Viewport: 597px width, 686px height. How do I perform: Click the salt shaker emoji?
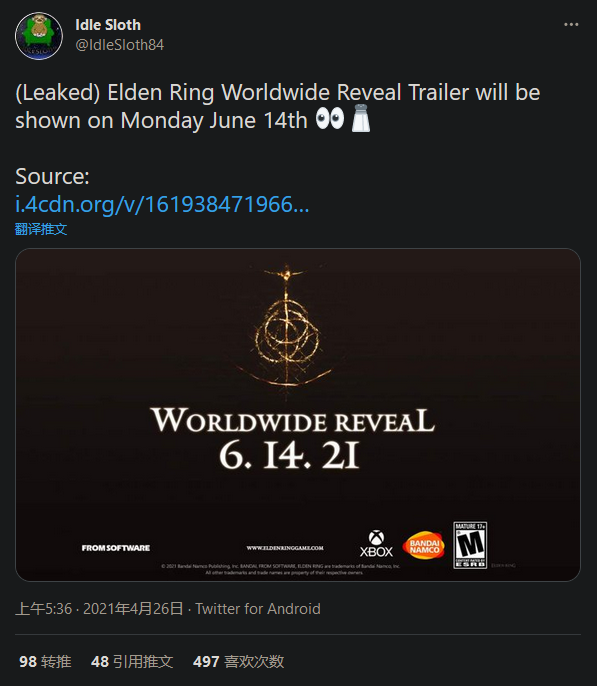tap(361, 119)
